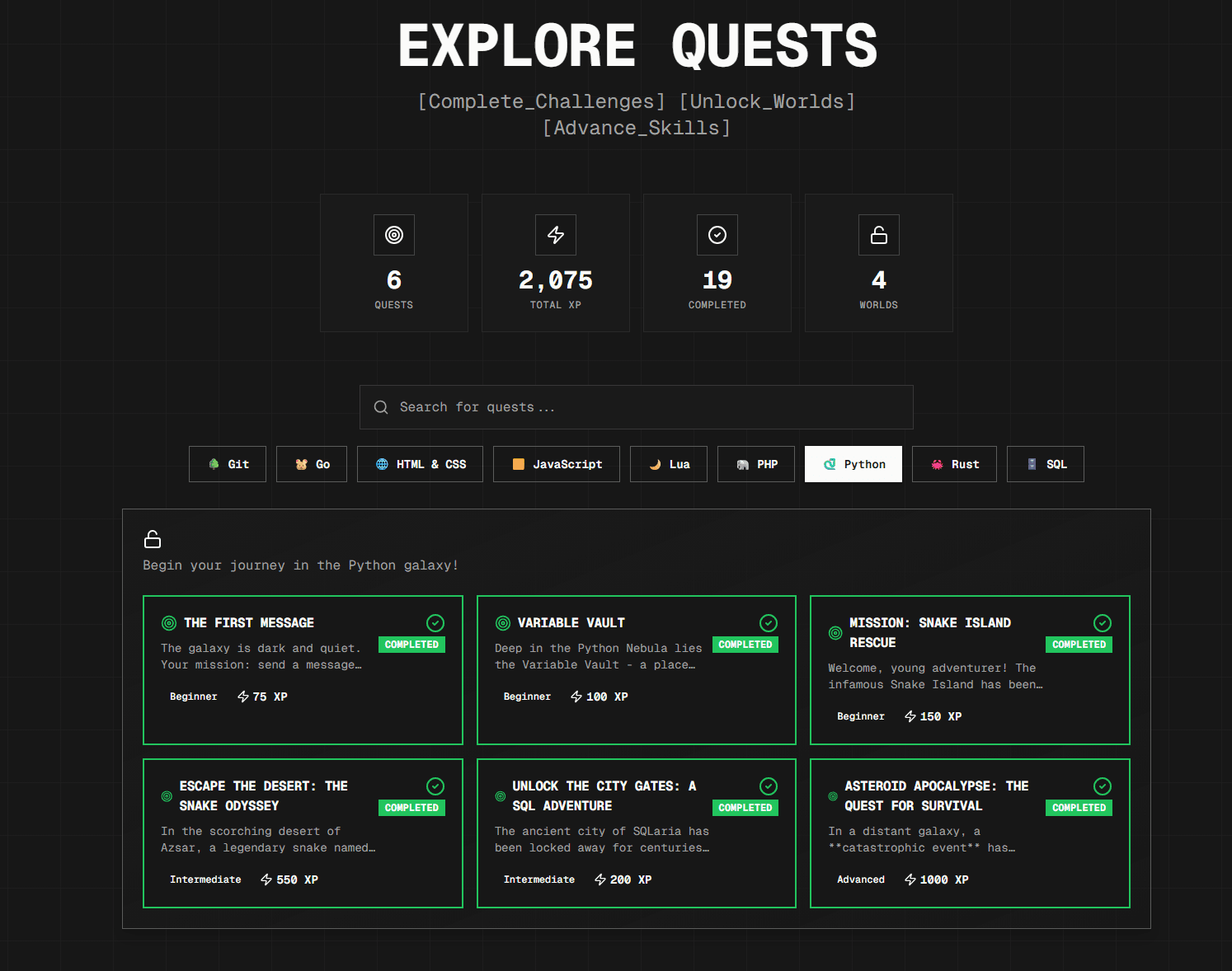Viewport: 1232px width, 971px height.
Task: Click the padlock icon above the Worlds counter
Action: coord(878,235)
